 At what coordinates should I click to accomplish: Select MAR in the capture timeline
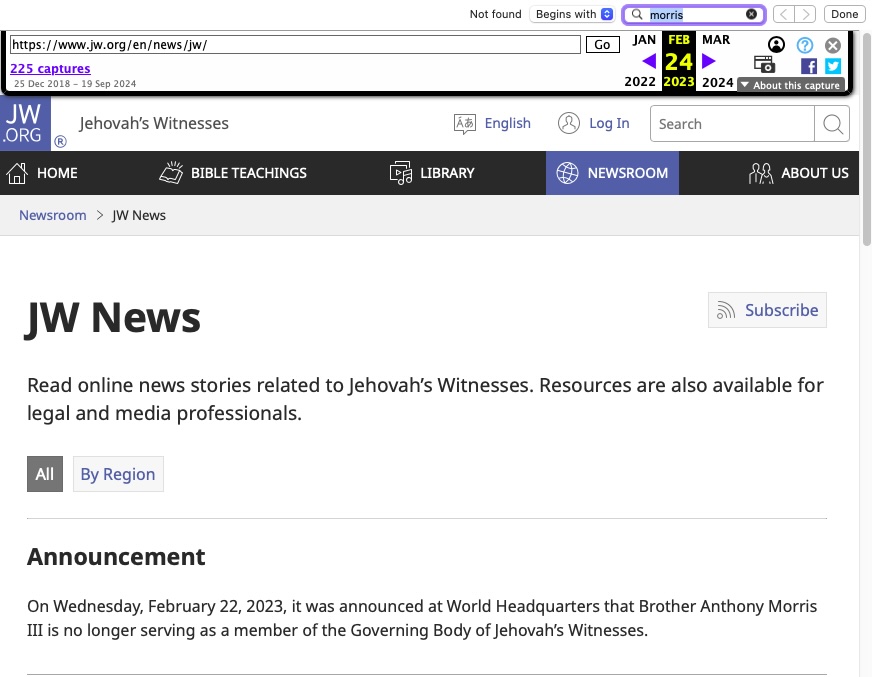click(716, 40)
